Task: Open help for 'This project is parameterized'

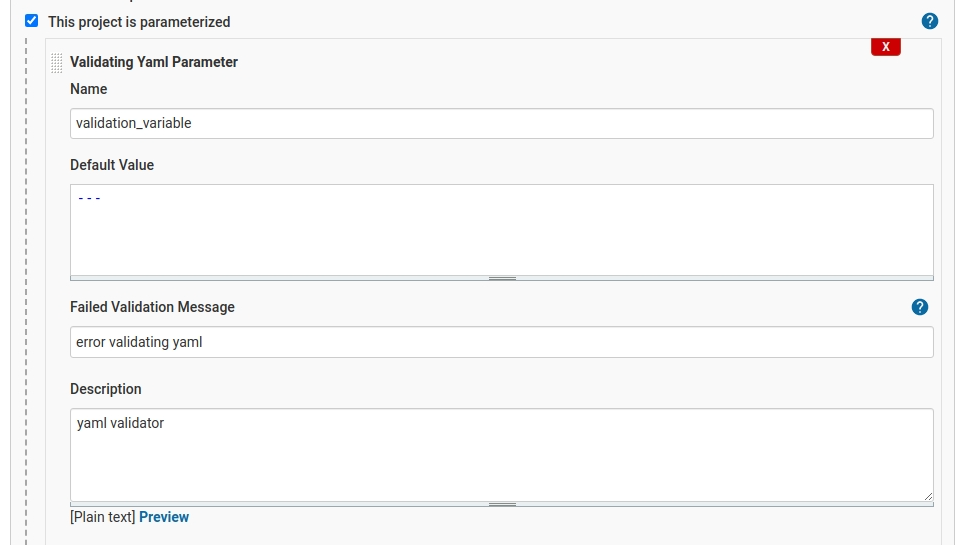Action: (929, 21)
